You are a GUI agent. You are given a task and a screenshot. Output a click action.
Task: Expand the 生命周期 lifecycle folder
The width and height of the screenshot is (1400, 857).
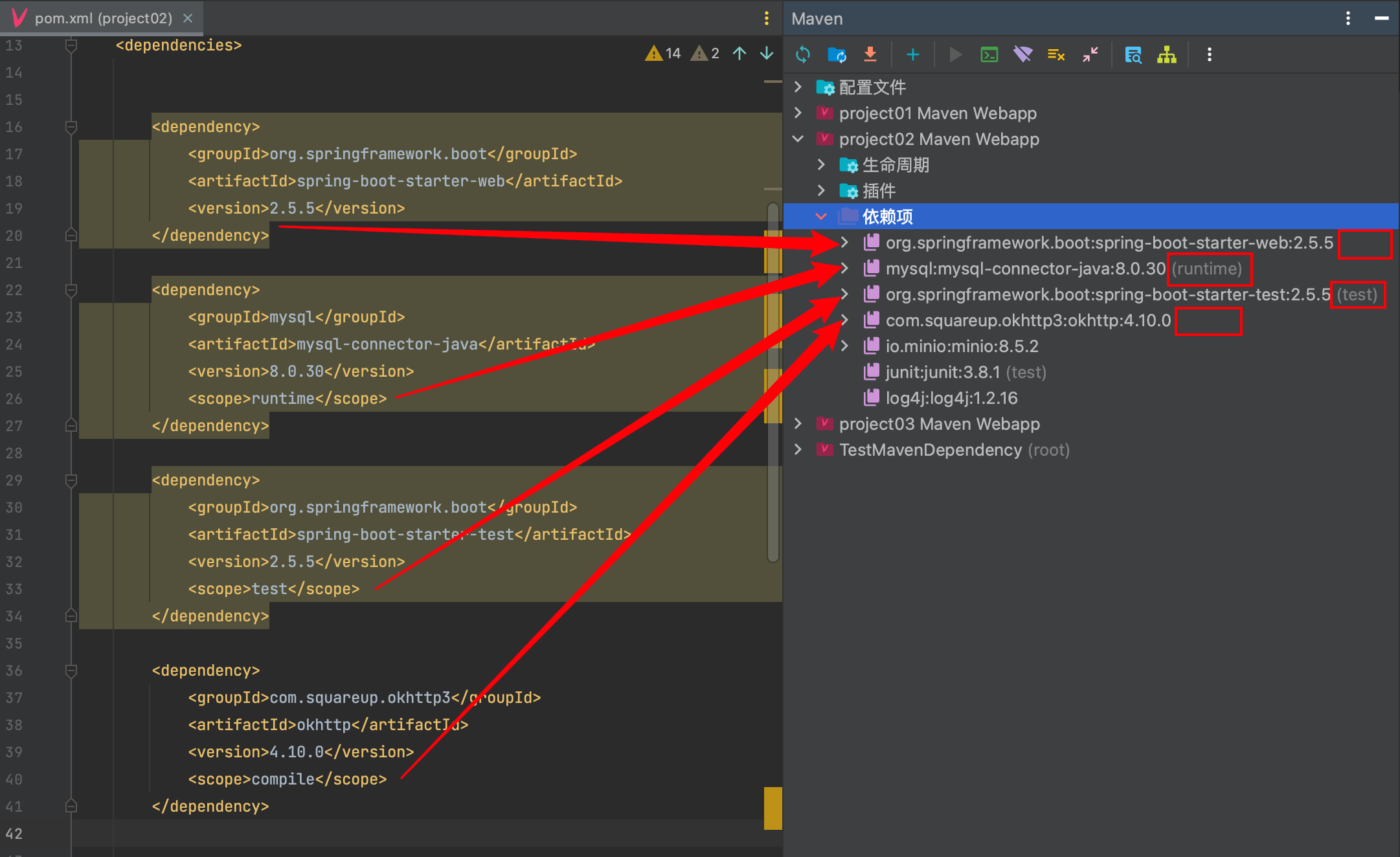point(821,165)
